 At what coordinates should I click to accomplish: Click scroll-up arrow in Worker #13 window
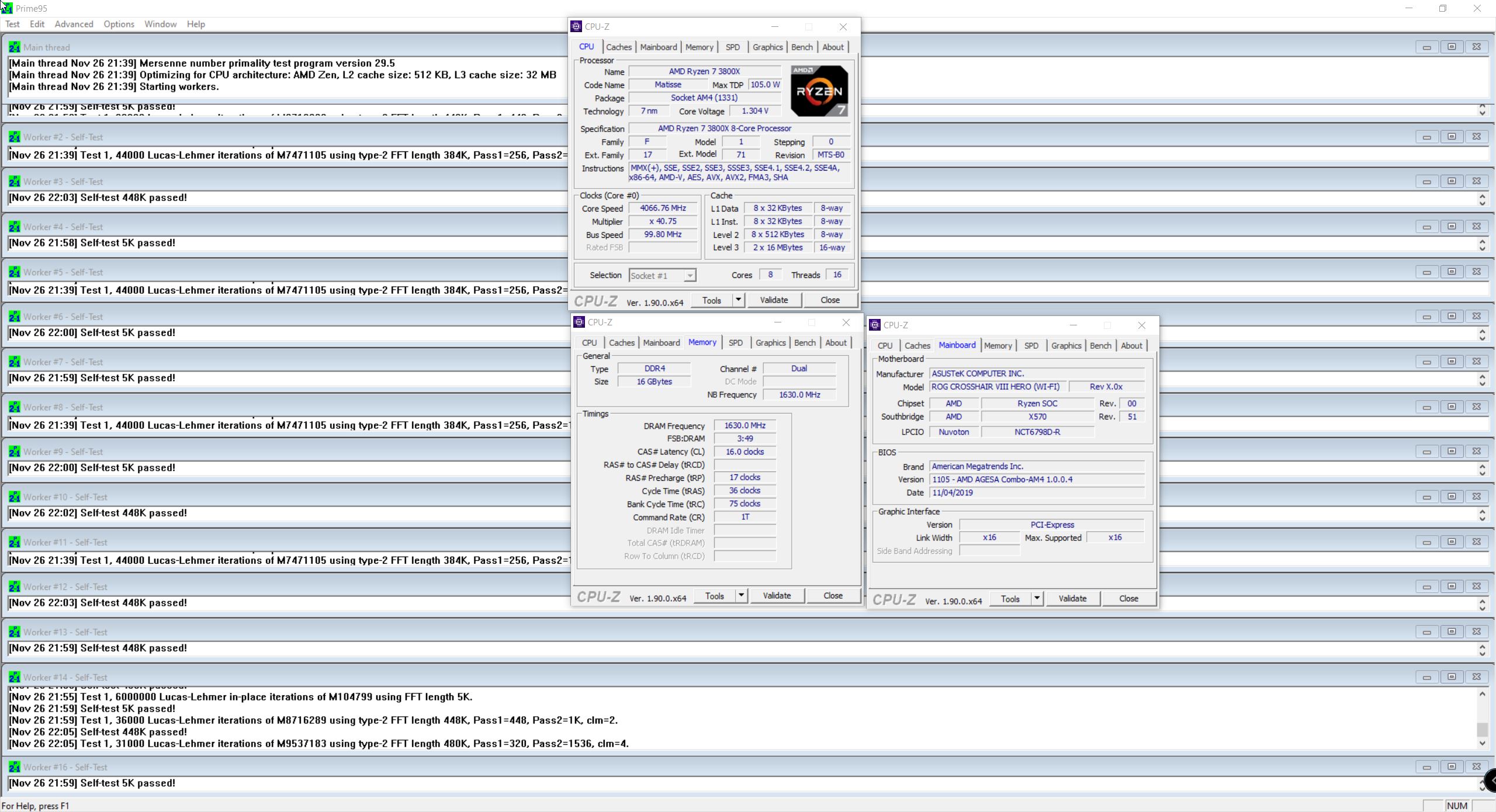[x=1482, y=646]
